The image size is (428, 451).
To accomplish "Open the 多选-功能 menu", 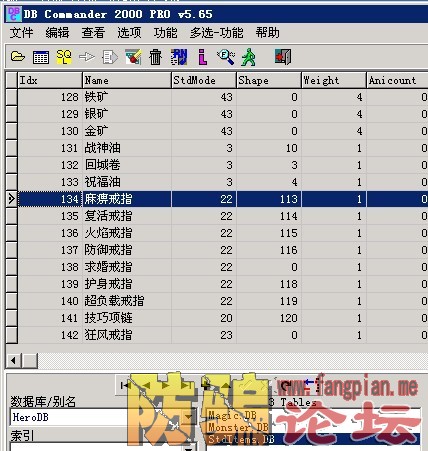I will coord(216,33).
